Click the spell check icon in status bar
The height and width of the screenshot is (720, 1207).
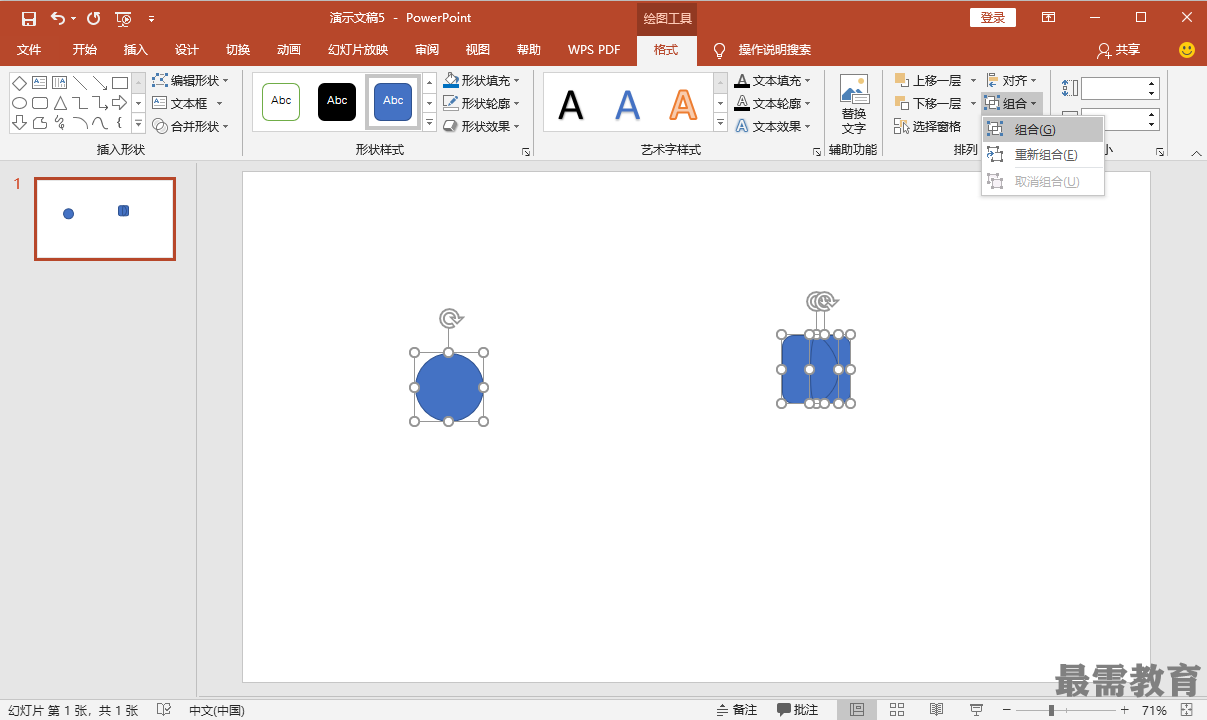[164, 710]
